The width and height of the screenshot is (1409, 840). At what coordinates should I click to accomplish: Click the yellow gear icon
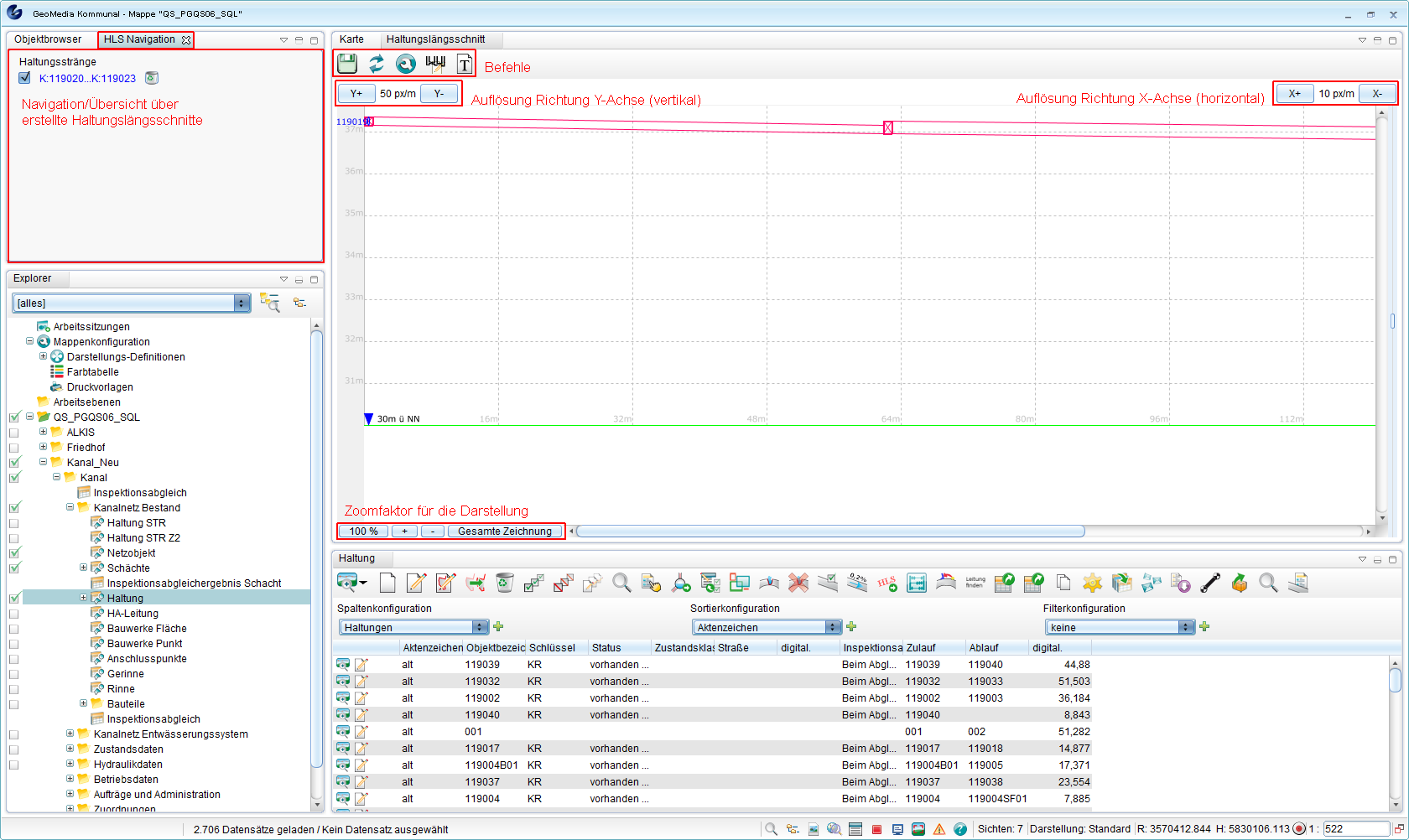pos(1092,583)
